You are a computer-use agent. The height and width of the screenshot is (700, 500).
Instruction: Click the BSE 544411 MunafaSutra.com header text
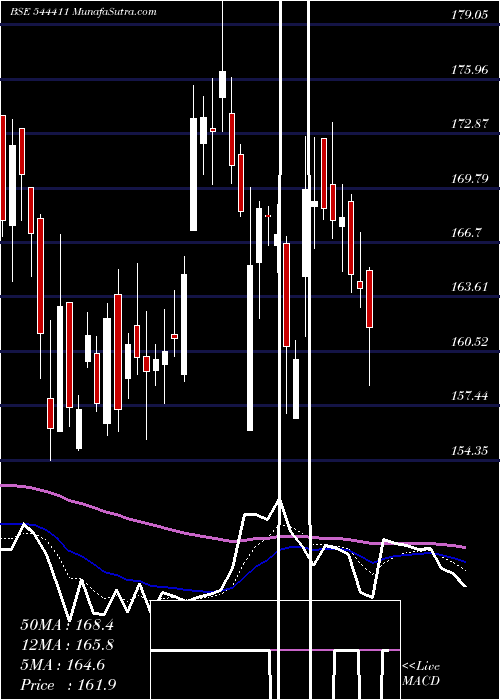click(x=83, y=12)
